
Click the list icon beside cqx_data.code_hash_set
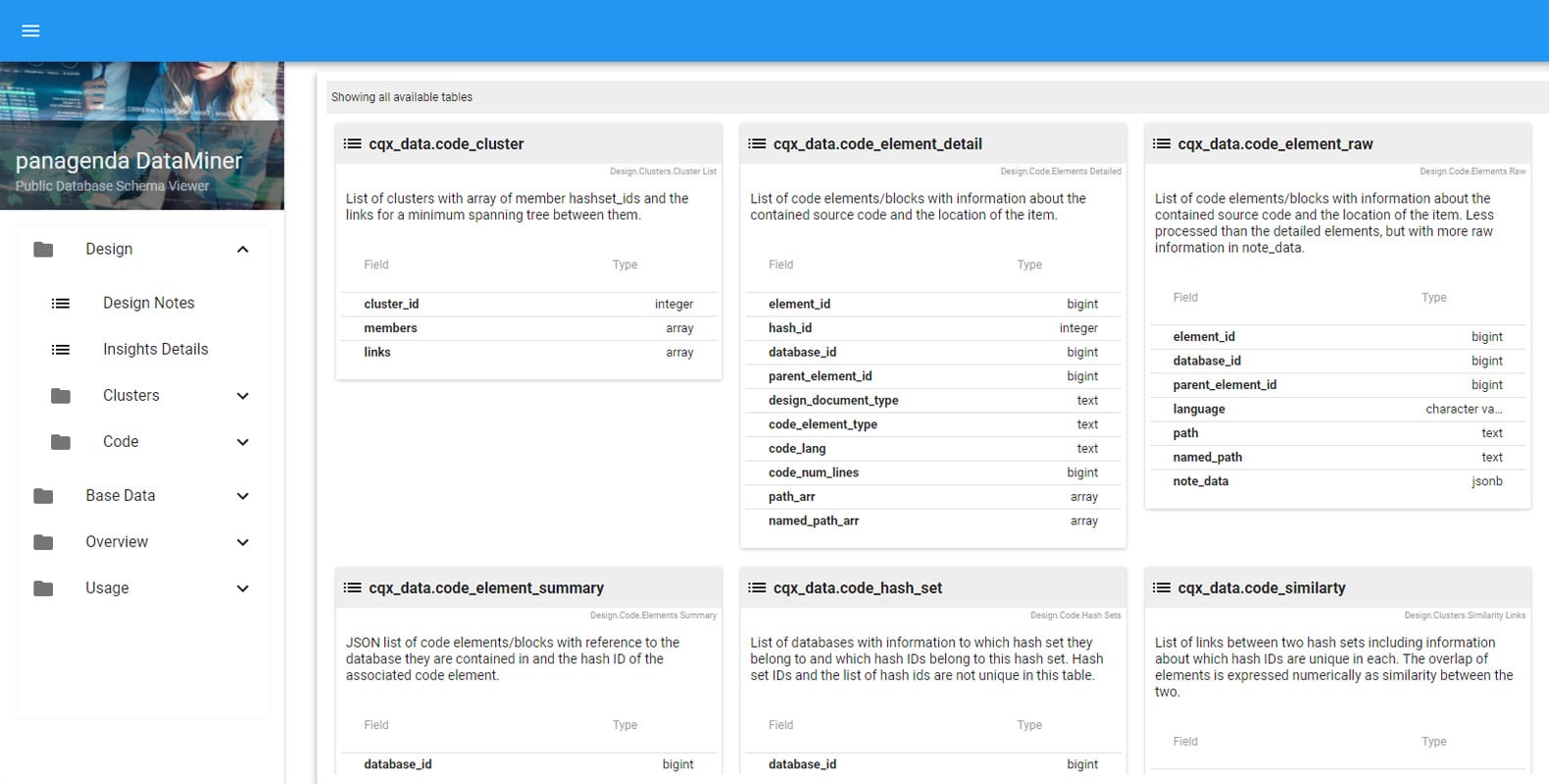click(x=757, y=588)
